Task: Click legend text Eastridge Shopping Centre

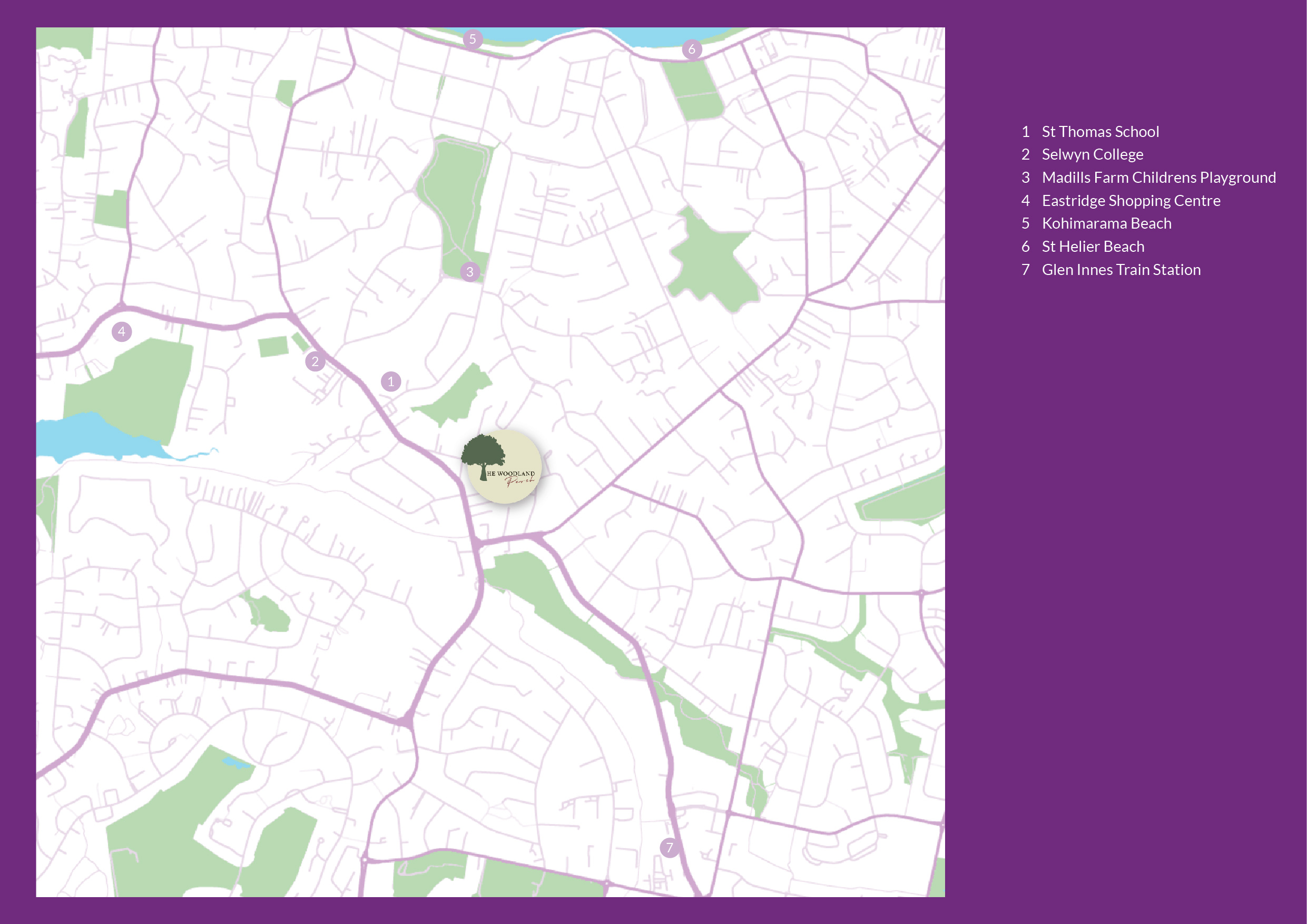Action: tap(1131, 200)
